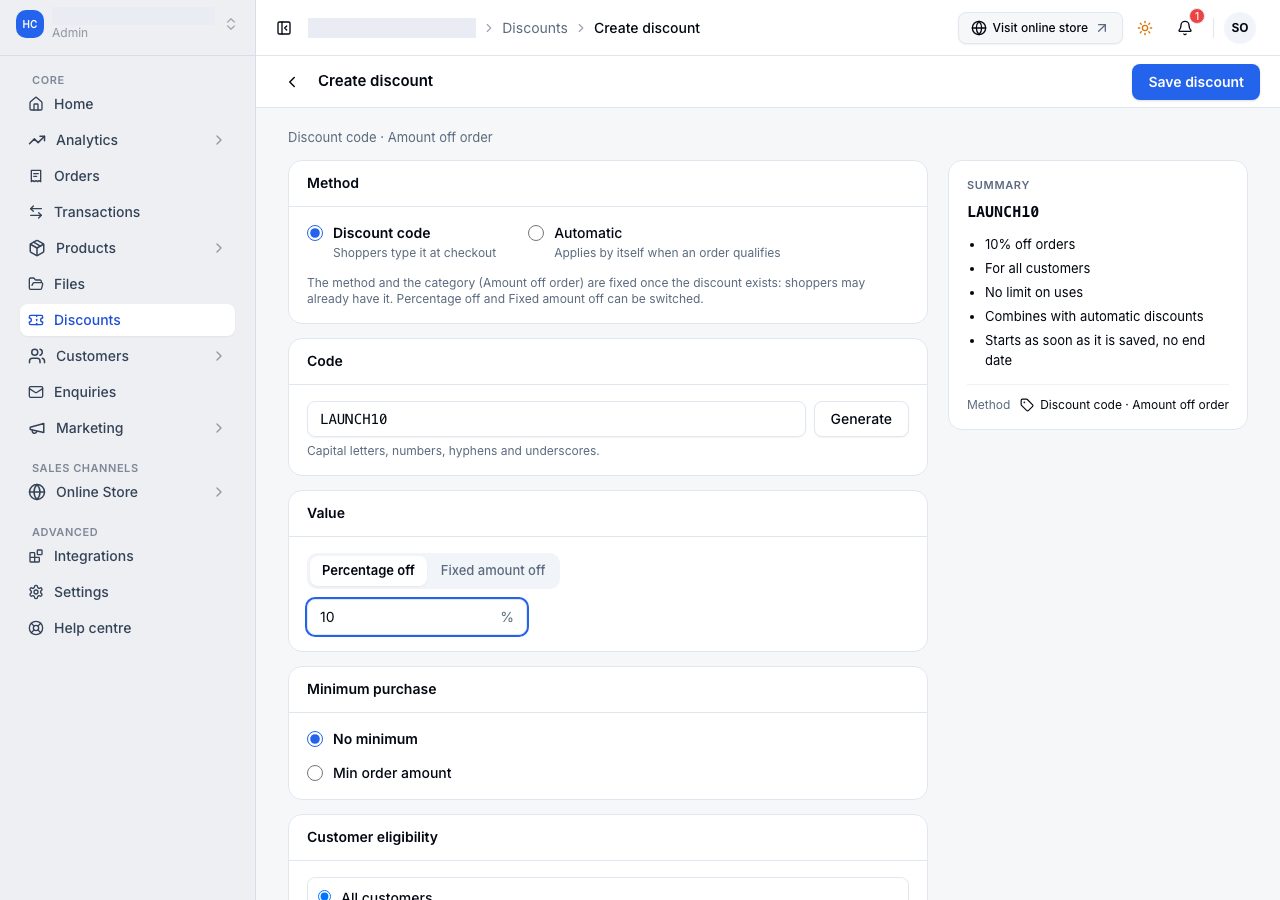Click the Settings gear icon

[x=36, y=592]
